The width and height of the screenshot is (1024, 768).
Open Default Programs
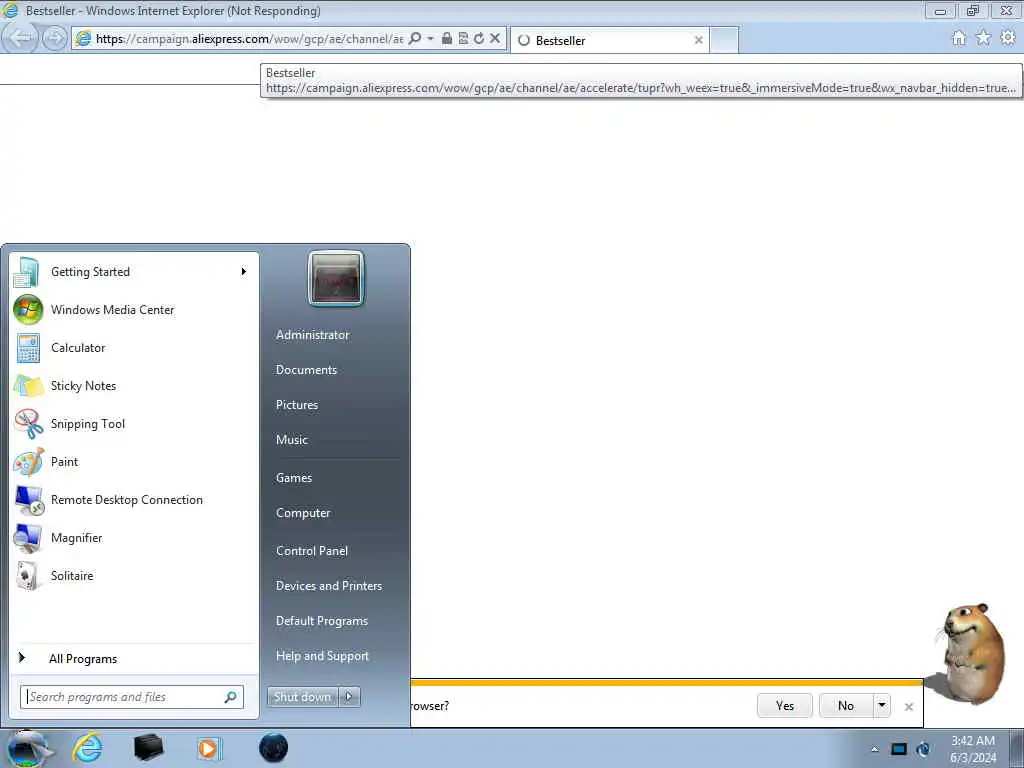(321, 621)
